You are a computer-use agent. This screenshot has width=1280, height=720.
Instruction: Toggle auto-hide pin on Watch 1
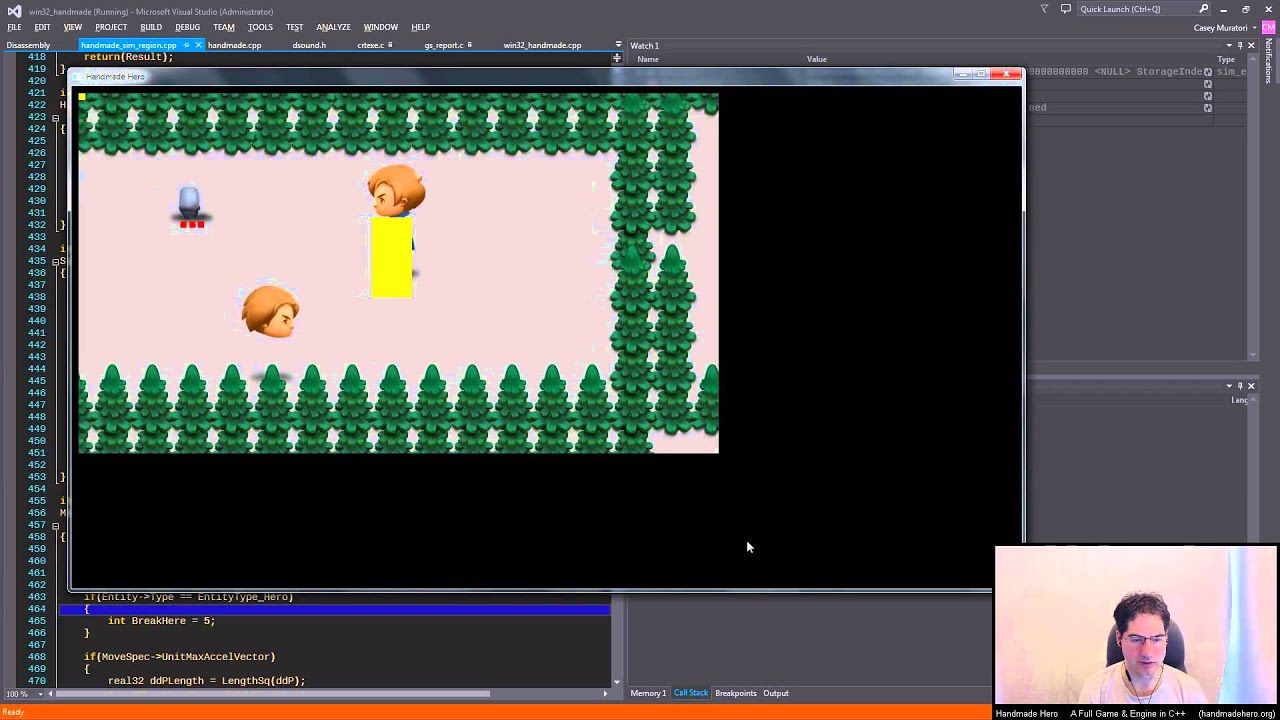click(x=1240, y=45)
